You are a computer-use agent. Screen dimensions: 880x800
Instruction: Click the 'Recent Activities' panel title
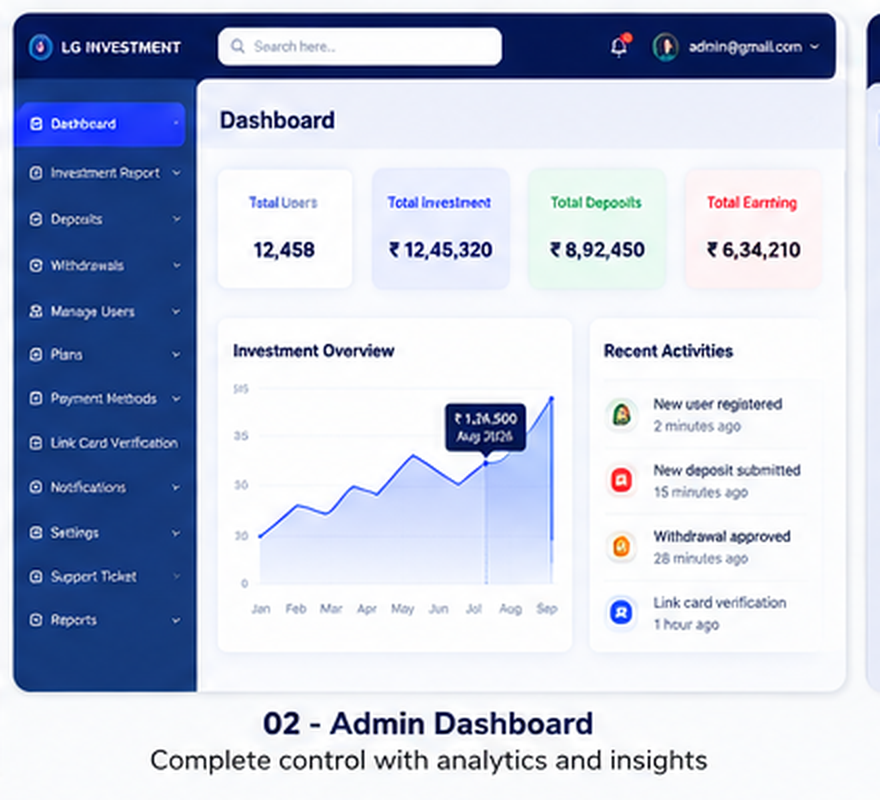click(x=668, y=351)
